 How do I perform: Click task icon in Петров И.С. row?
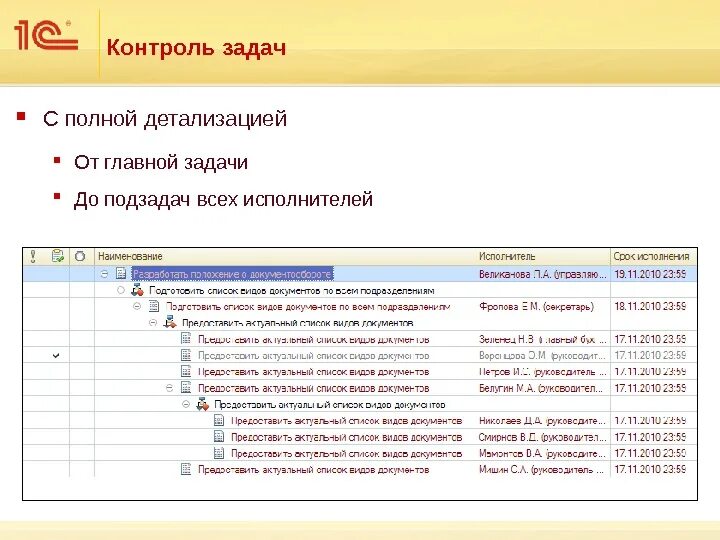pyautogui.click(x=186, y=371)
